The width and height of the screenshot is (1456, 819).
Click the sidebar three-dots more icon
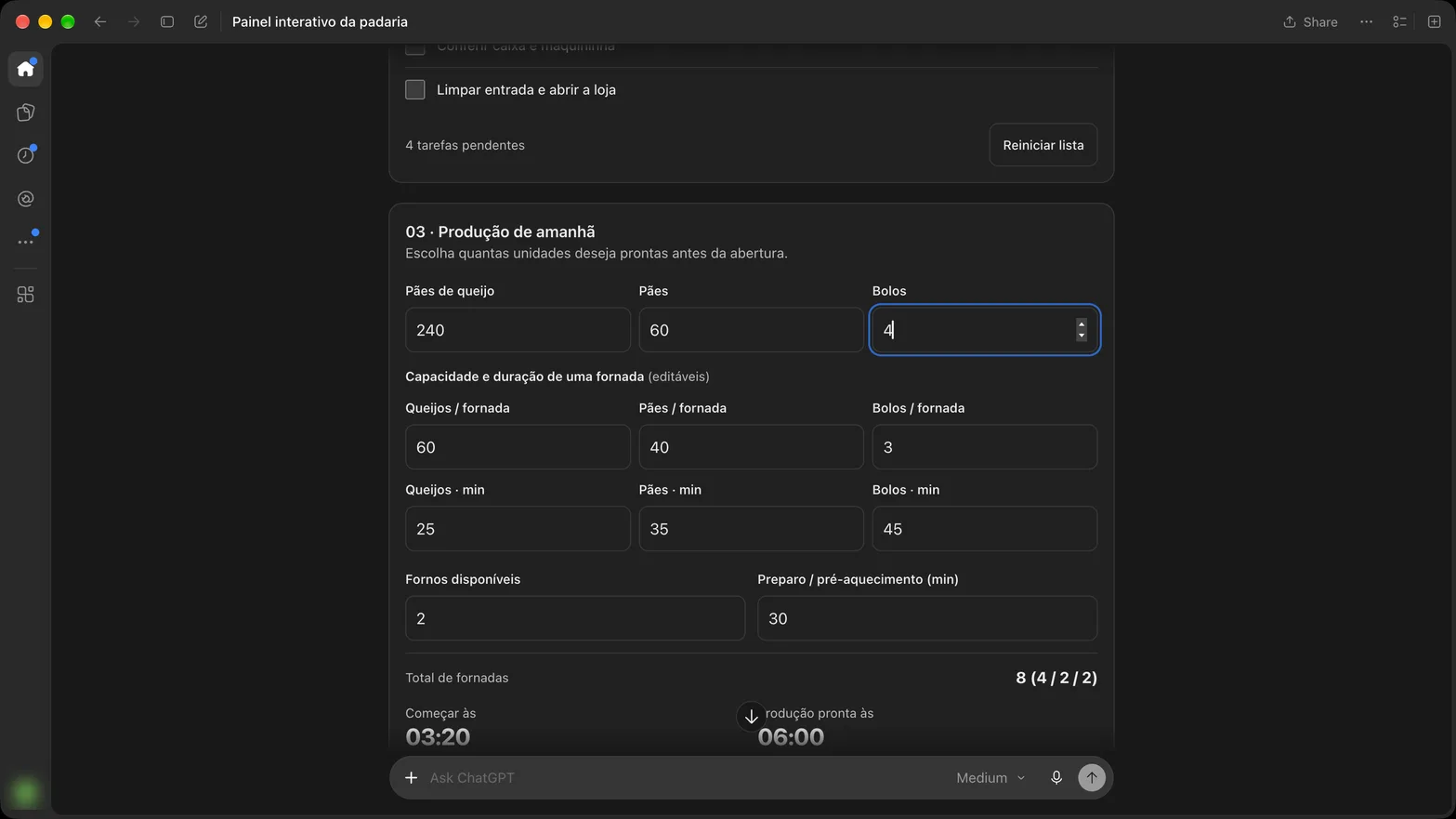click(25, 242)
